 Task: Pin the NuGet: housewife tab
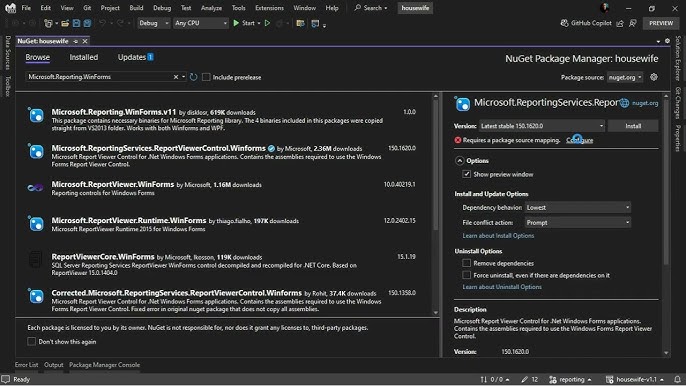click(x=76, y=41)
